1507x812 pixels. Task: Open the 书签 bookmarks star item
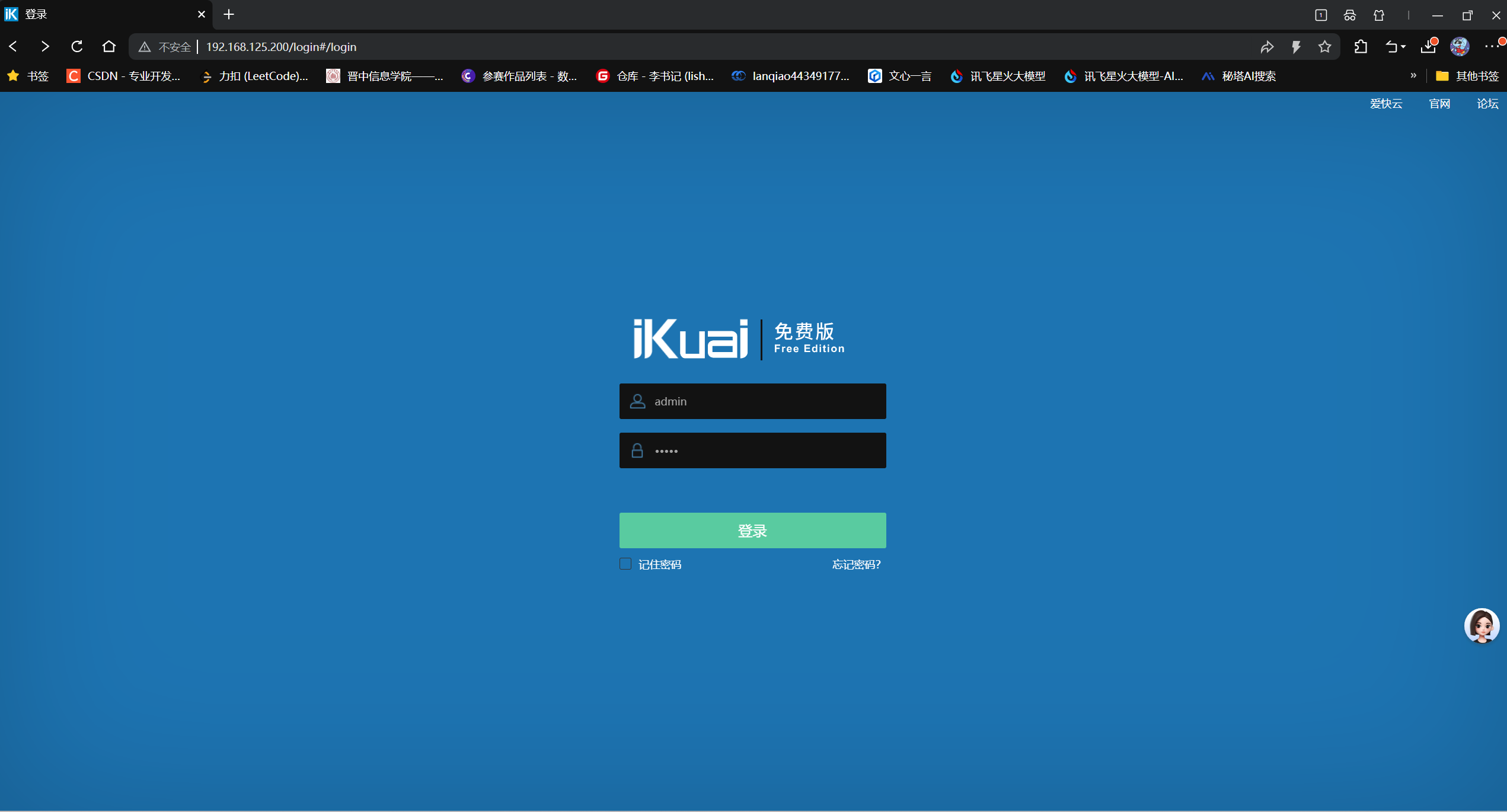click(28, 76)
